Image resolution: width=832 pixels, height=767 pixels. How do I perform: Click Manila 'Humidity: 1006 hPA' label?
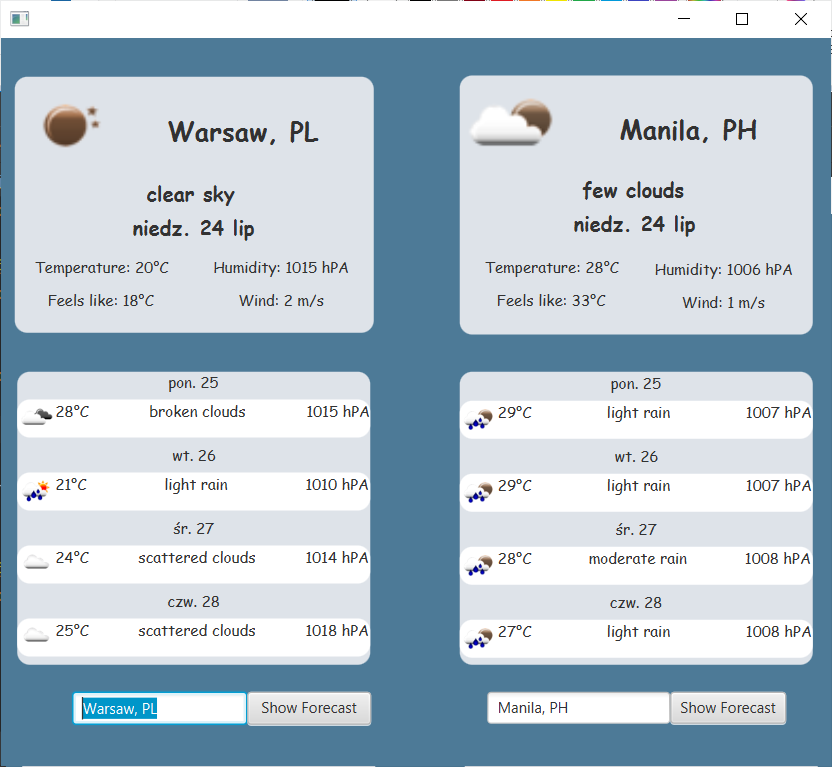[723, 270]
